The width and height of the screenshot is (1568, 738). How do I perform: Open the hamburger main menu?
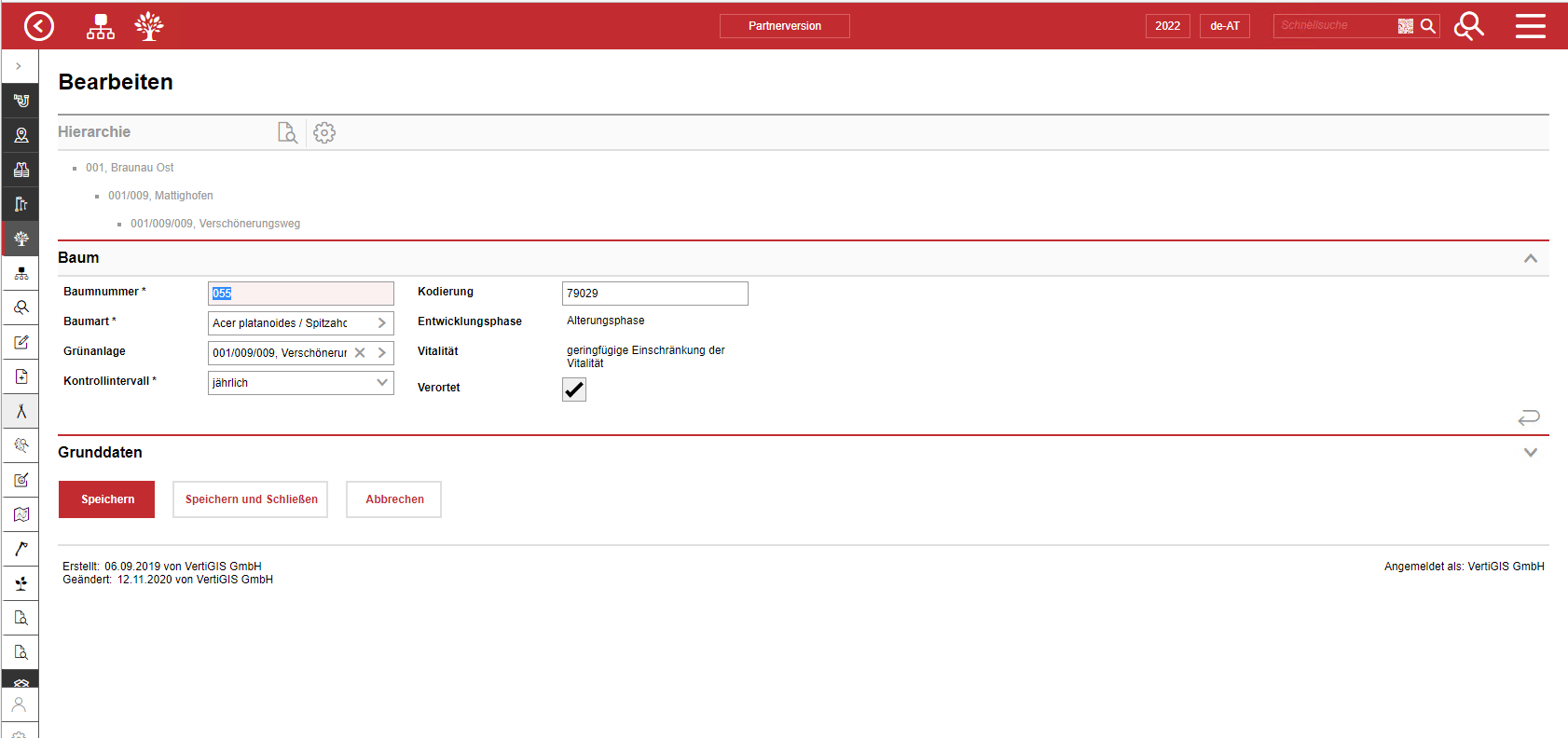1530,26
